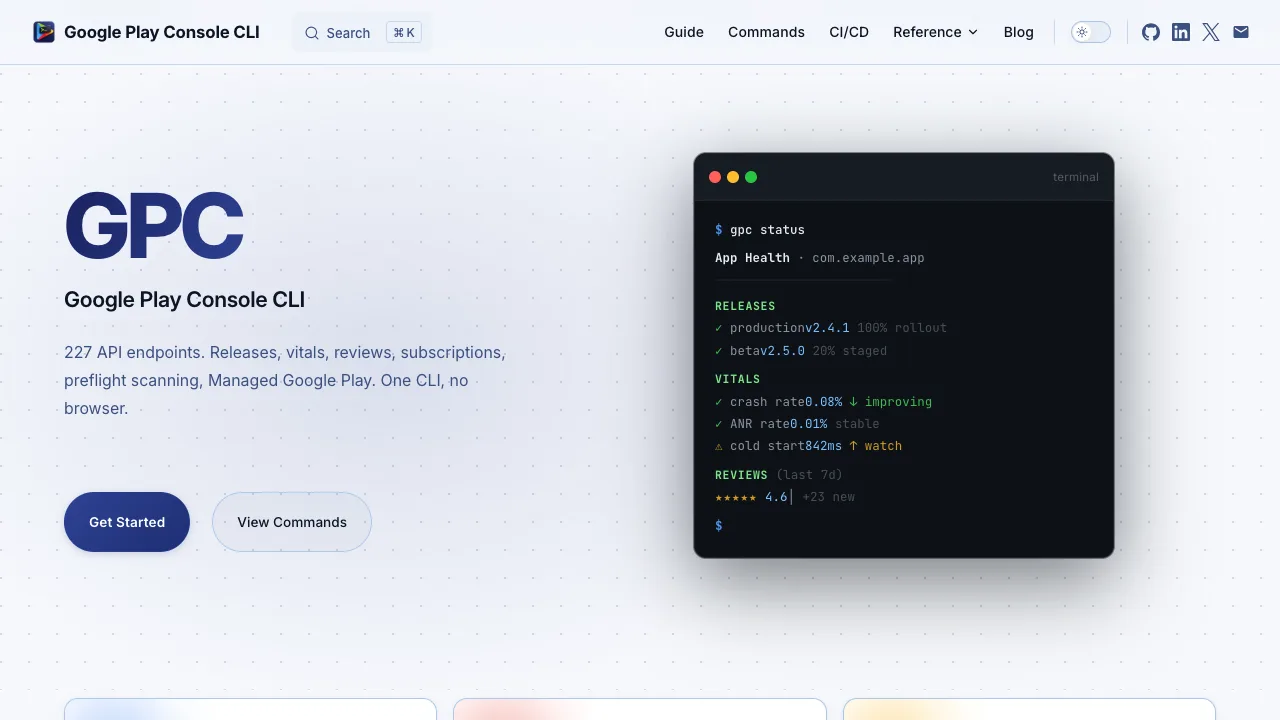This screenshot has width=1280, height=720.
Task: Click the VITALS heading in terminal
Action: click(x=738, y=379)
